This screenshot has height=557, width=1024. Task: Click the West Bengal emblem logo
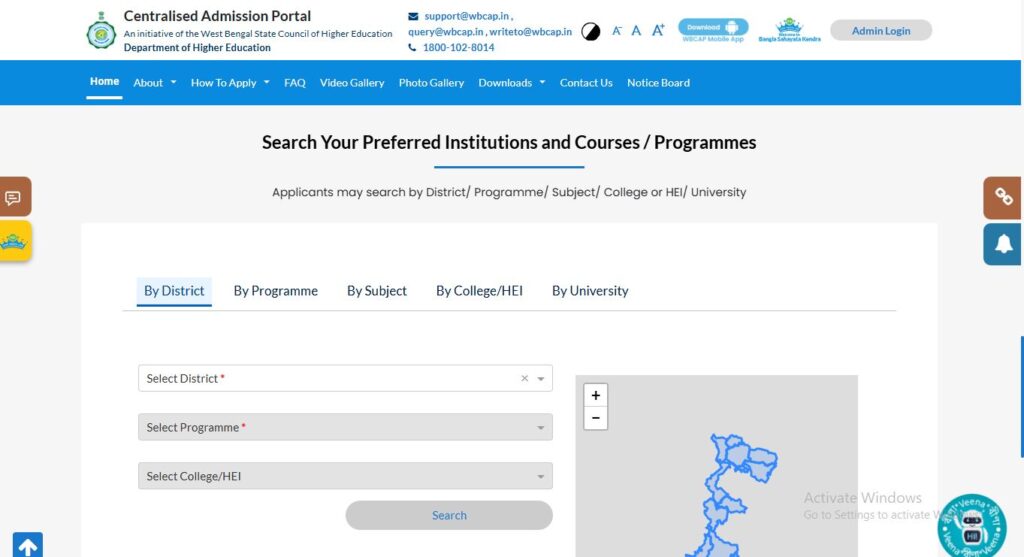(x=101, y=30)
